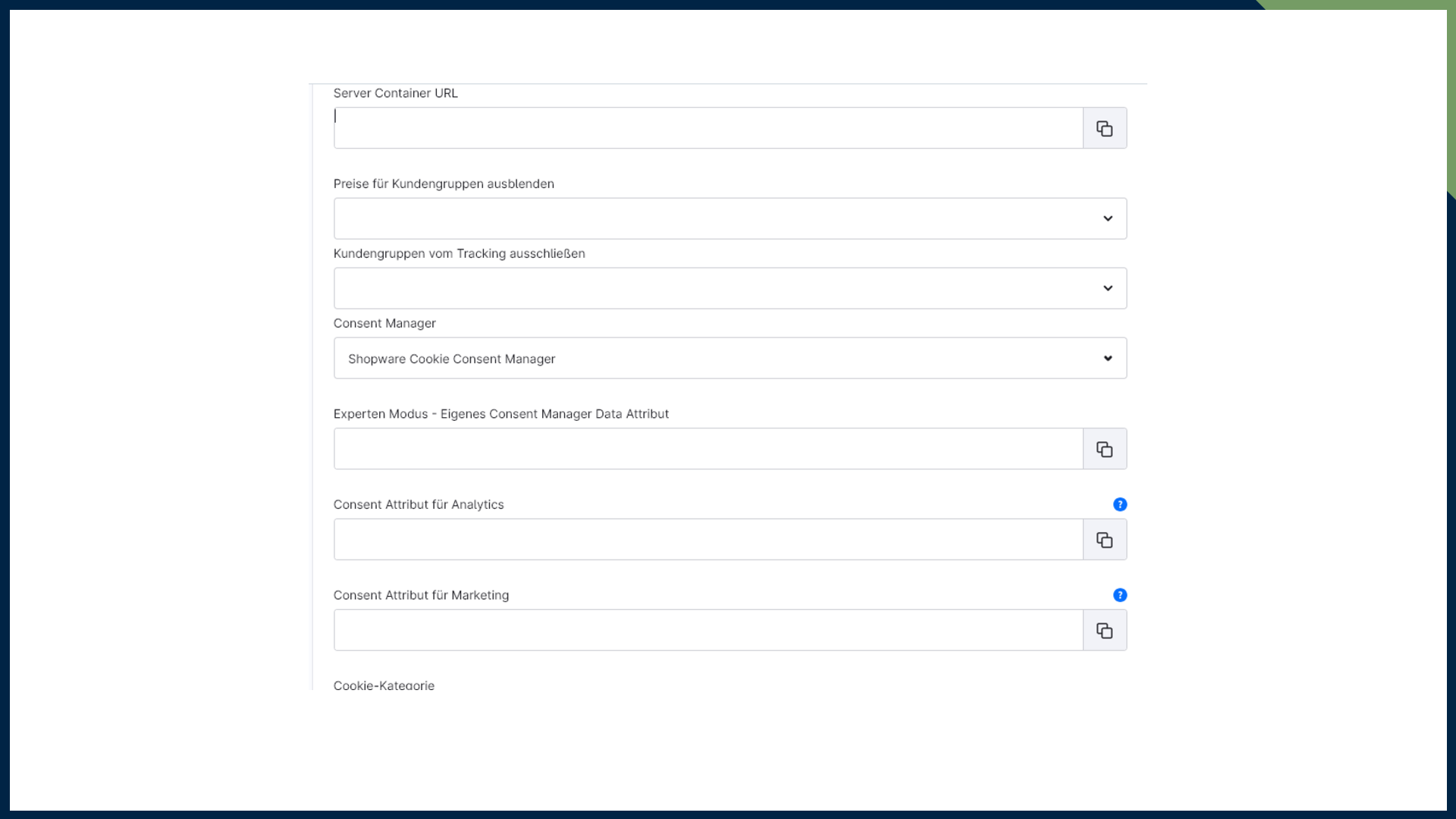The image size is (1456, 819).
Task: Open the Shopware Cookie Consent Manager dropdown
Action: coord(730,358)
